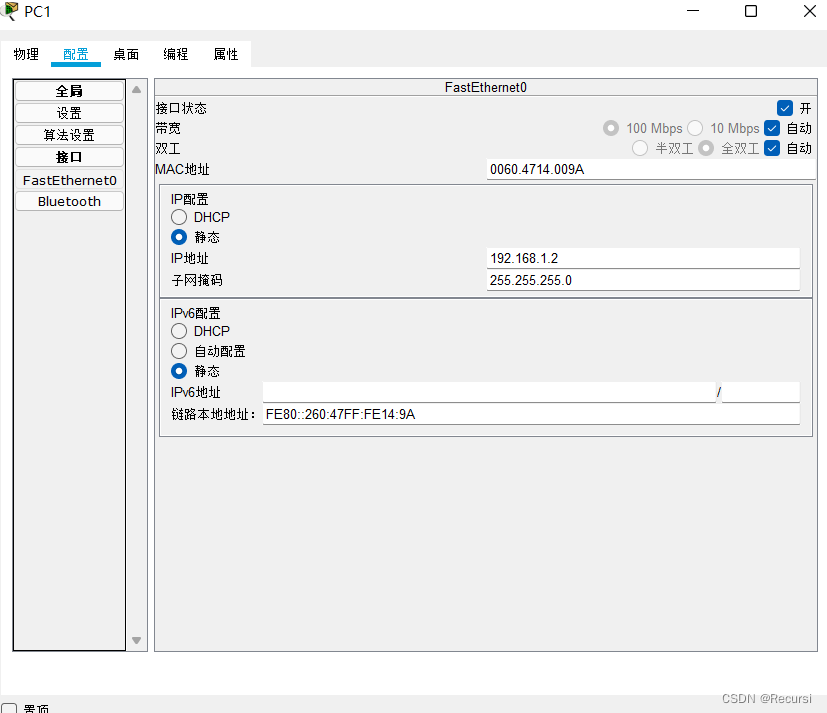
Task: Select the 100 Mbps radio button
Action: 611,128
